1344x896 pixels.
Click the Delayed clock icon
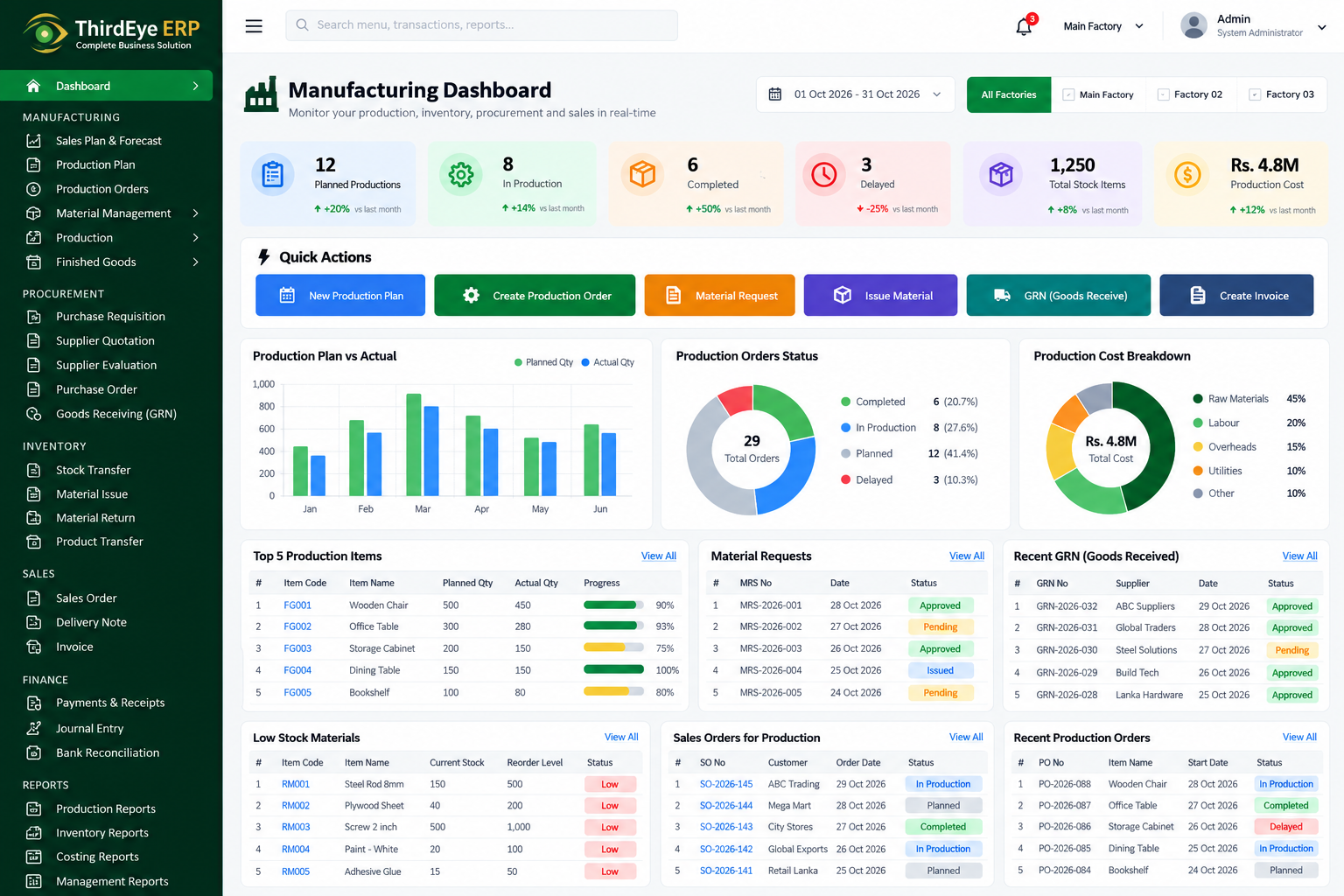(x=824, y=174)
